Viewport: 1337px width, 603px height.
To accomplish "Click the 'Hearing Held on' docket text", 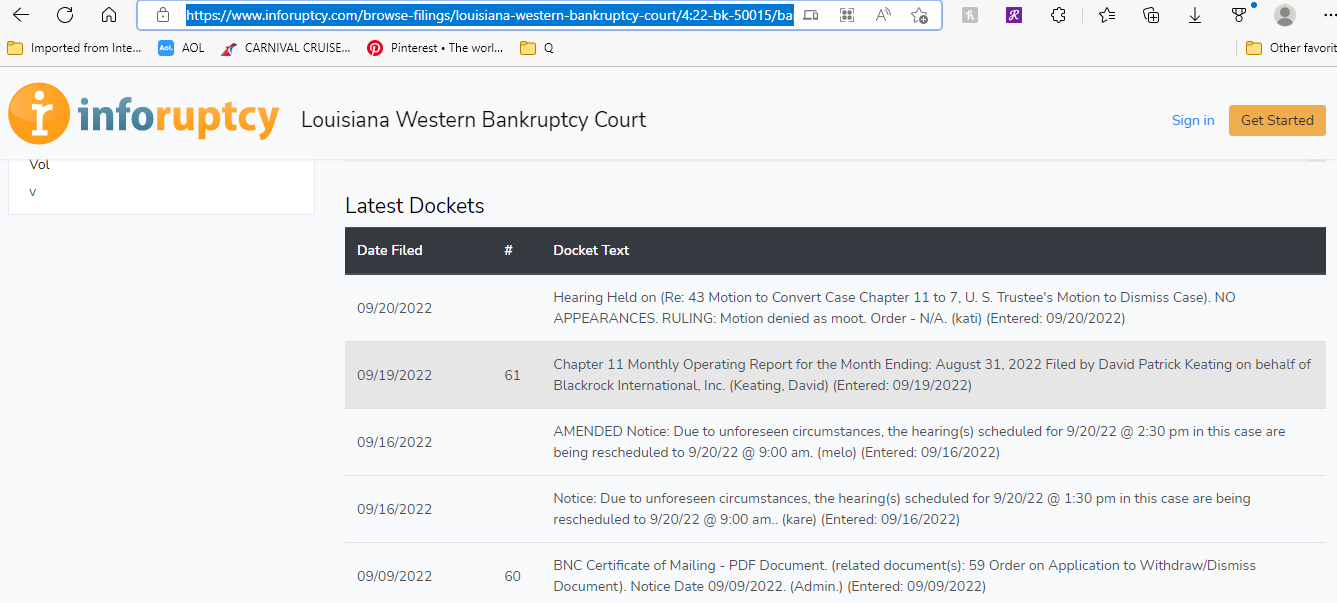I will point(895,308).
